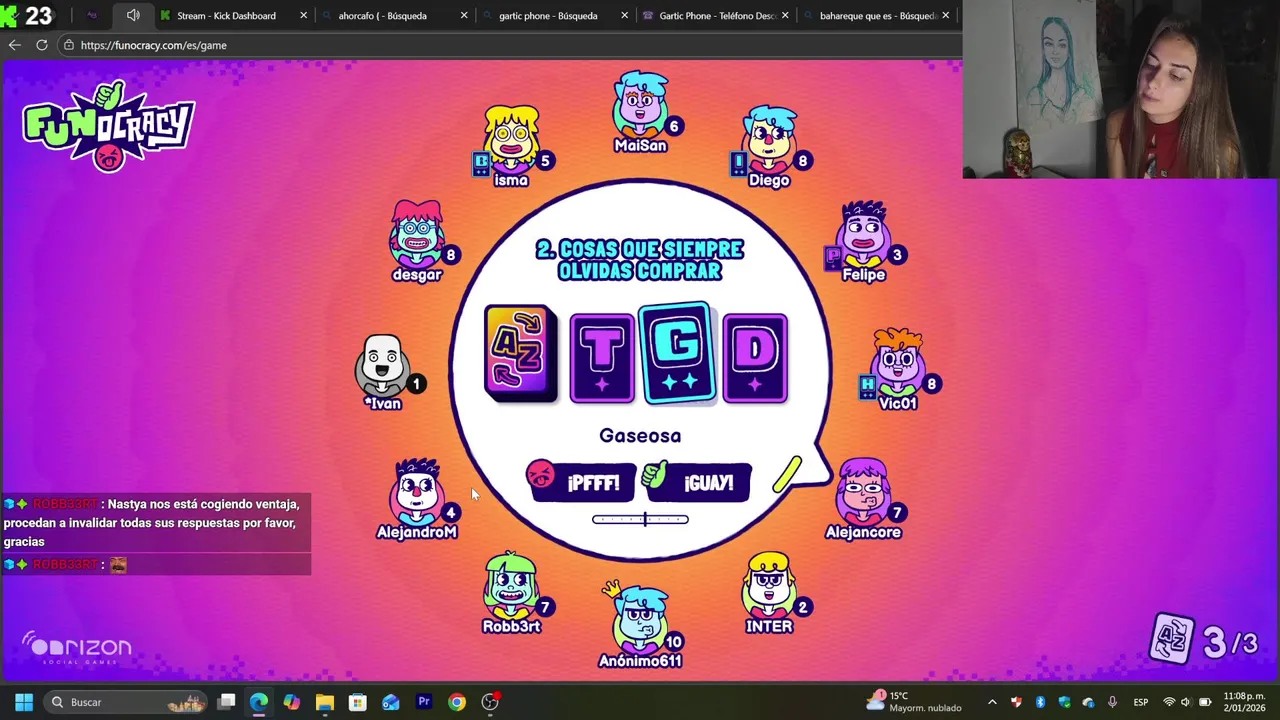1280x720 pixels.
Task: Open Microsoft Store from the taskbar
Action: tap(358, 702)
